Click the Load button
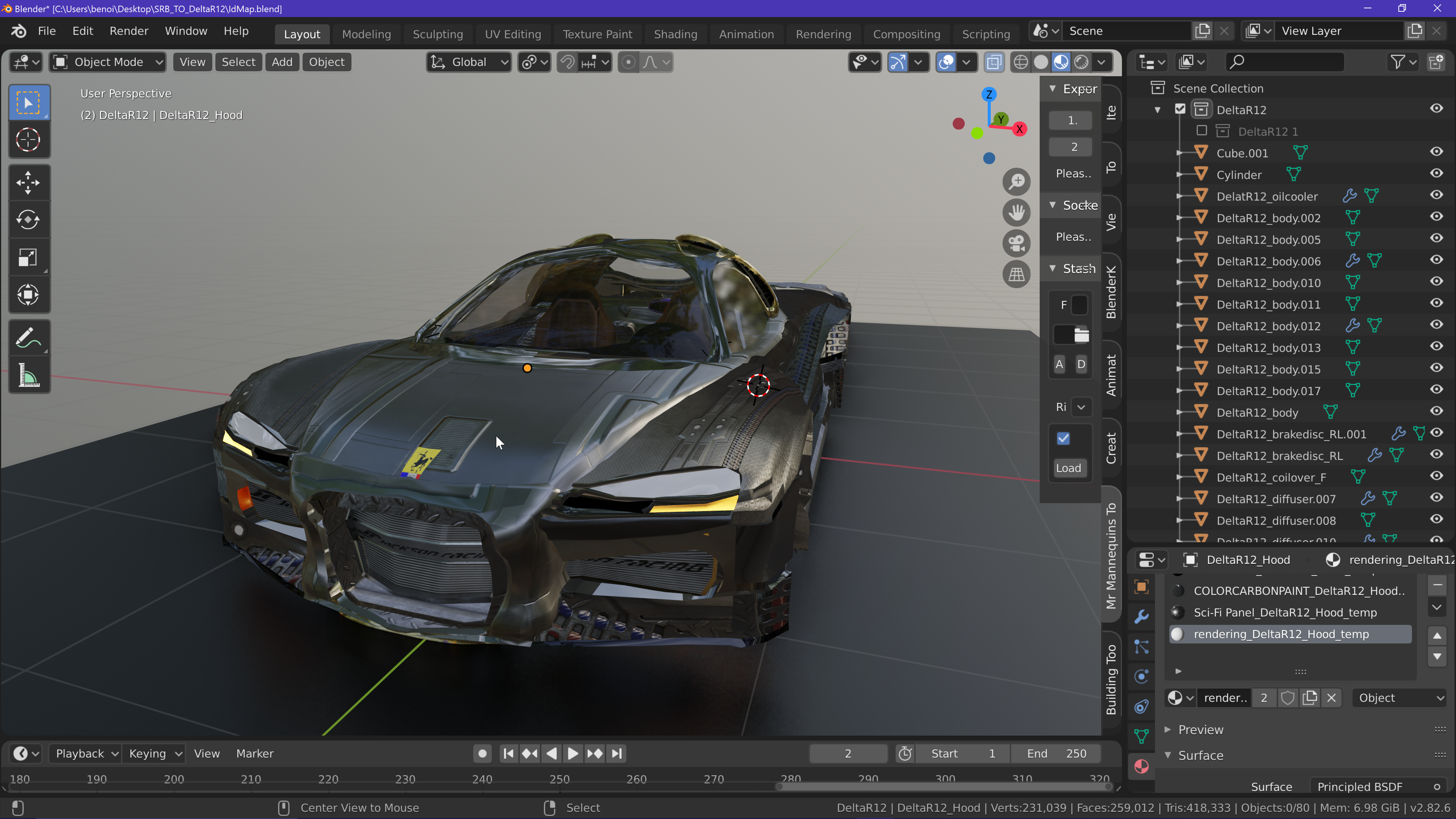Image resolution: width=1456 pixels, height=819 pixels. point(1068,468)
